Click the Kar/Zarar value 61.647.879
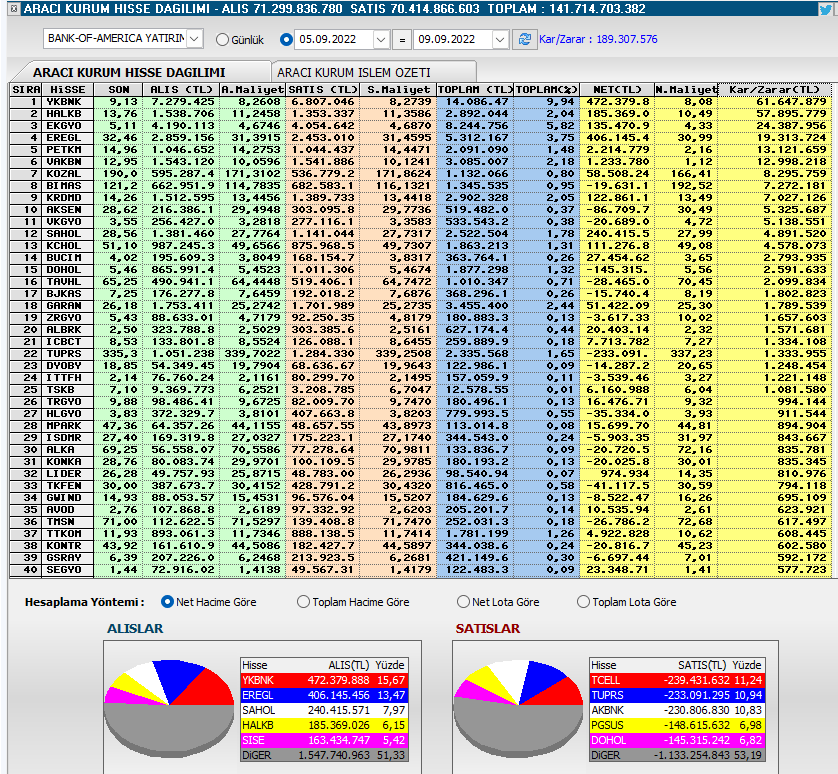 click(791, 102)
